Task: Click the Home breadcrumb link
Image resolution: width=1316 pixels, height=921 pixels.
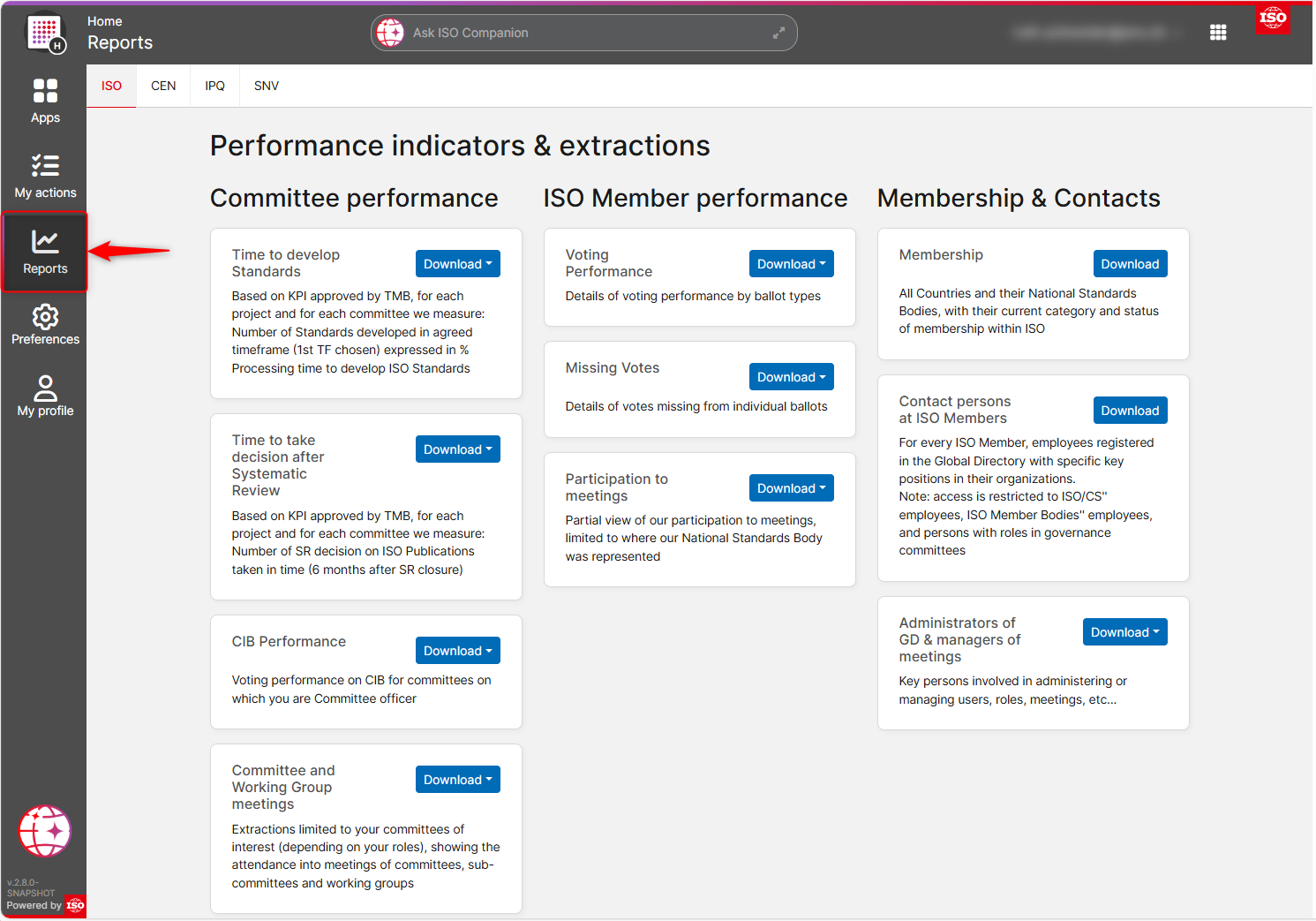Action: (x=105, y=21)
